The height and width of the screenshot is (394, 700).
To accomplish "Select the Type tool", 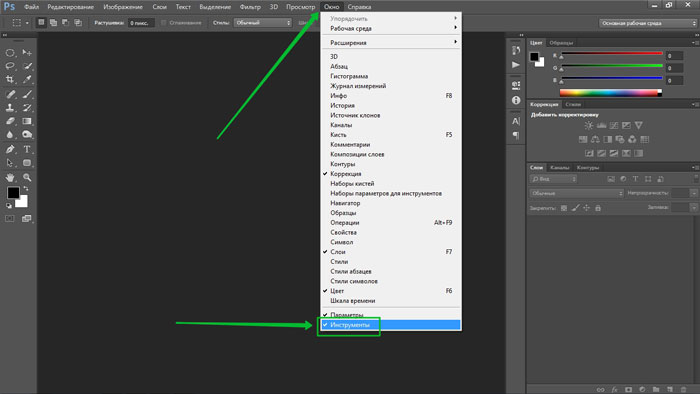I will point(27,149).
